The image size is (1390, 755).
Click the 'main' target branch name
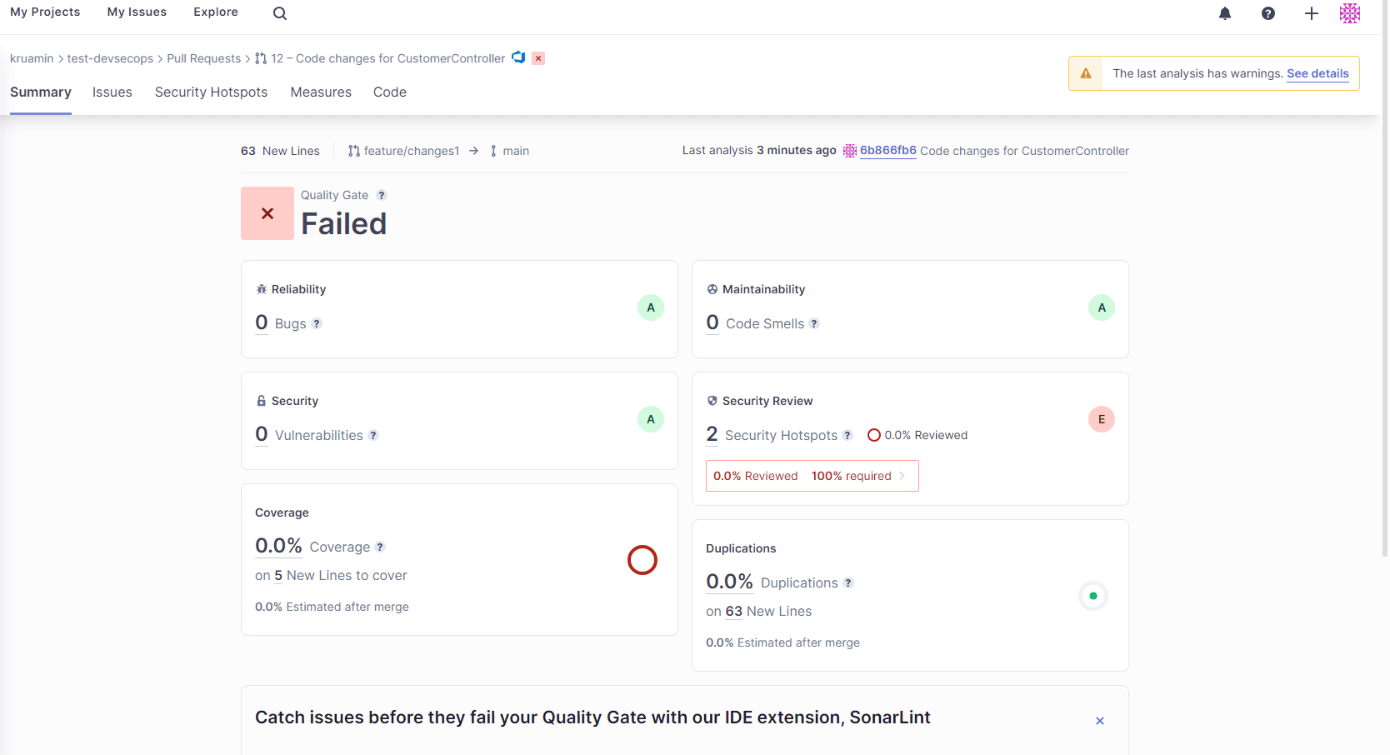tap(516, 151)
